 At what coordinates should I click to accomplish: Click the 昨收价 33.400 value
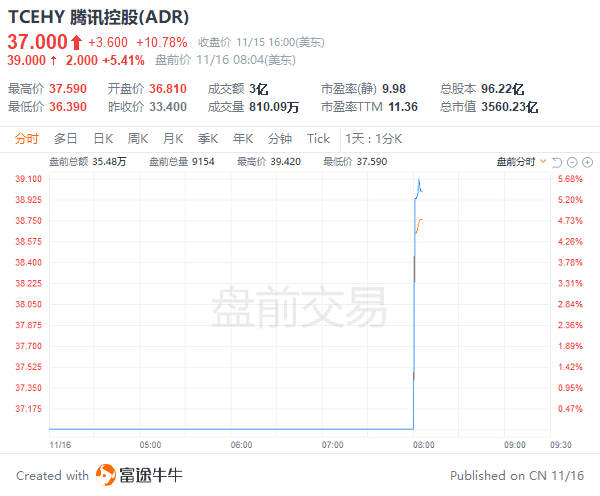pos(168,107)
